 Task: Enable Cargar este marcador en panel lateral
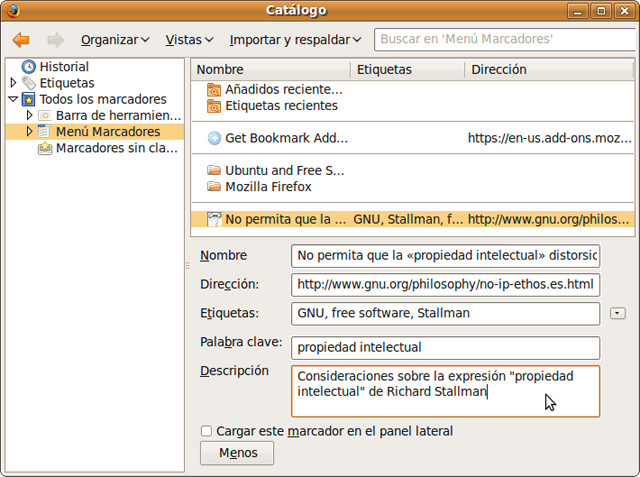click(207, 431)
